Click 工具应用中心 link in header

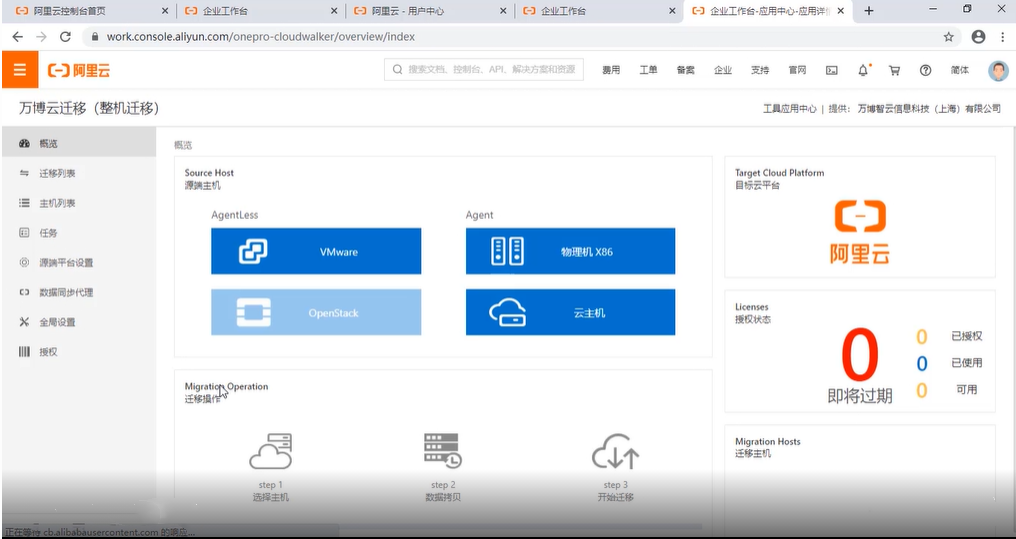coord(789,109)
